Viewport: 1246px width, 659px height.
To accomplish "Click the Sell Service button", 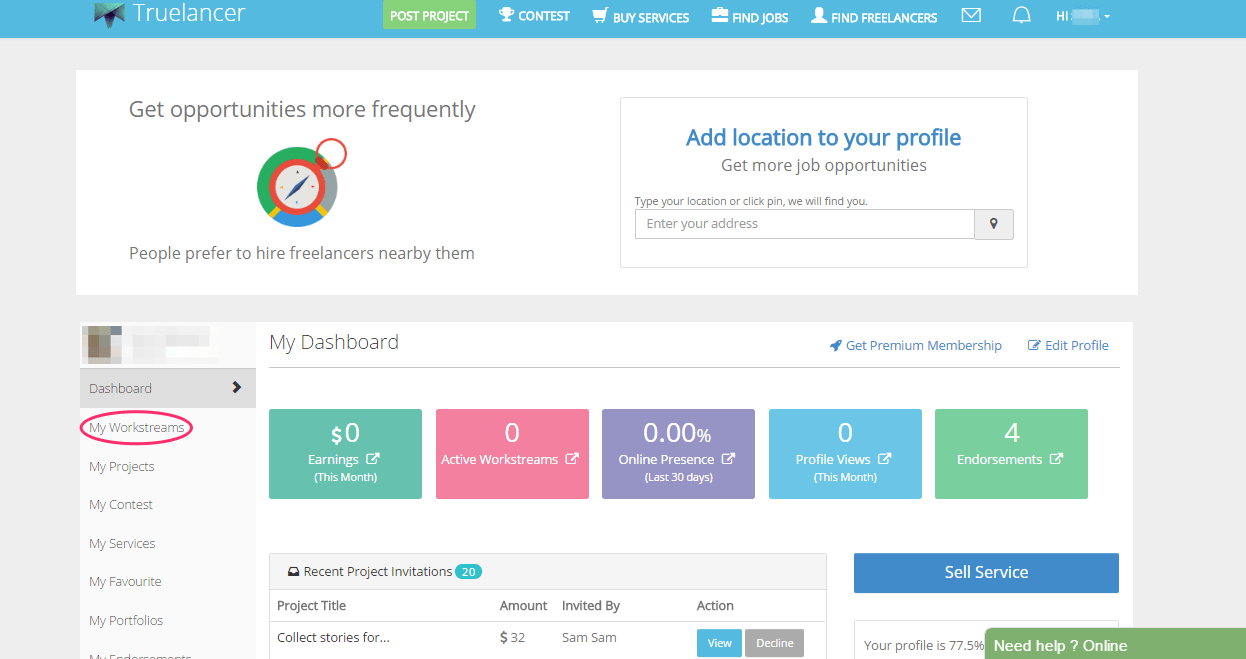I will [986, 573].
